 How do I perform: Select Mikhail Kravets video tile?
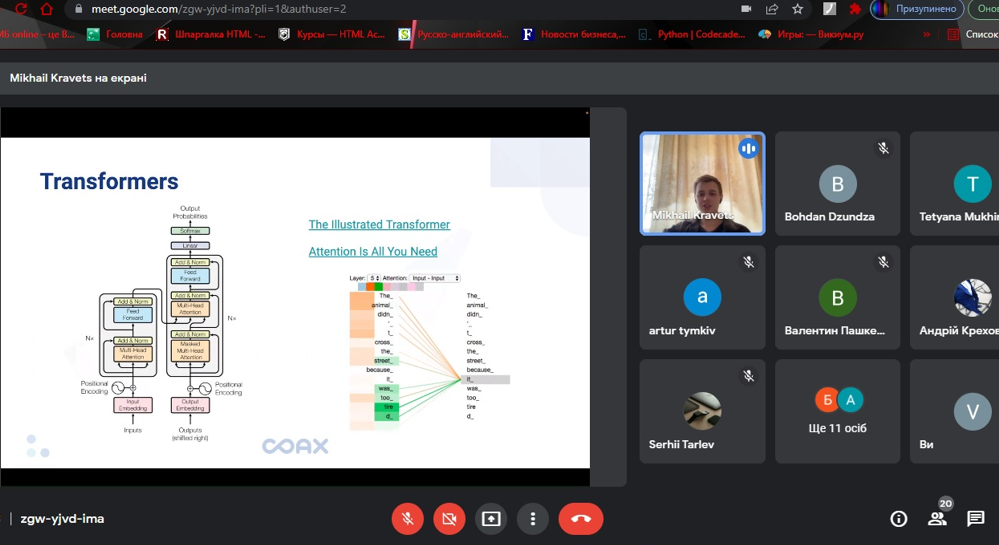[x=702, y=184]
